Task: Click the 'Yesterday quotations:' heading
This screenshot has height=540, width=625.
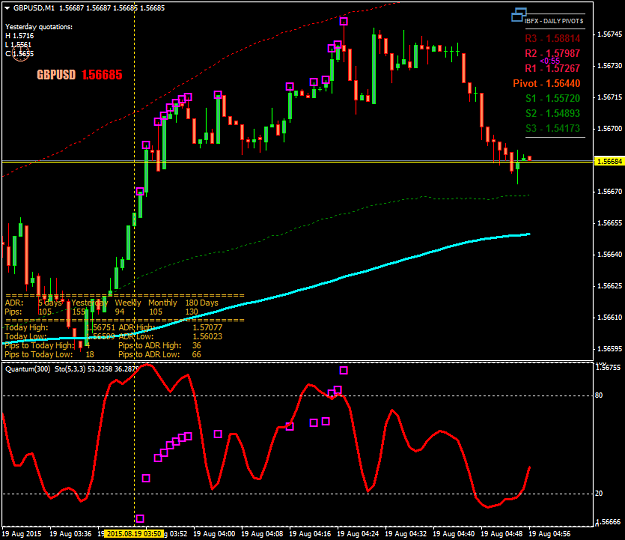Action: (x=39, y=27)
